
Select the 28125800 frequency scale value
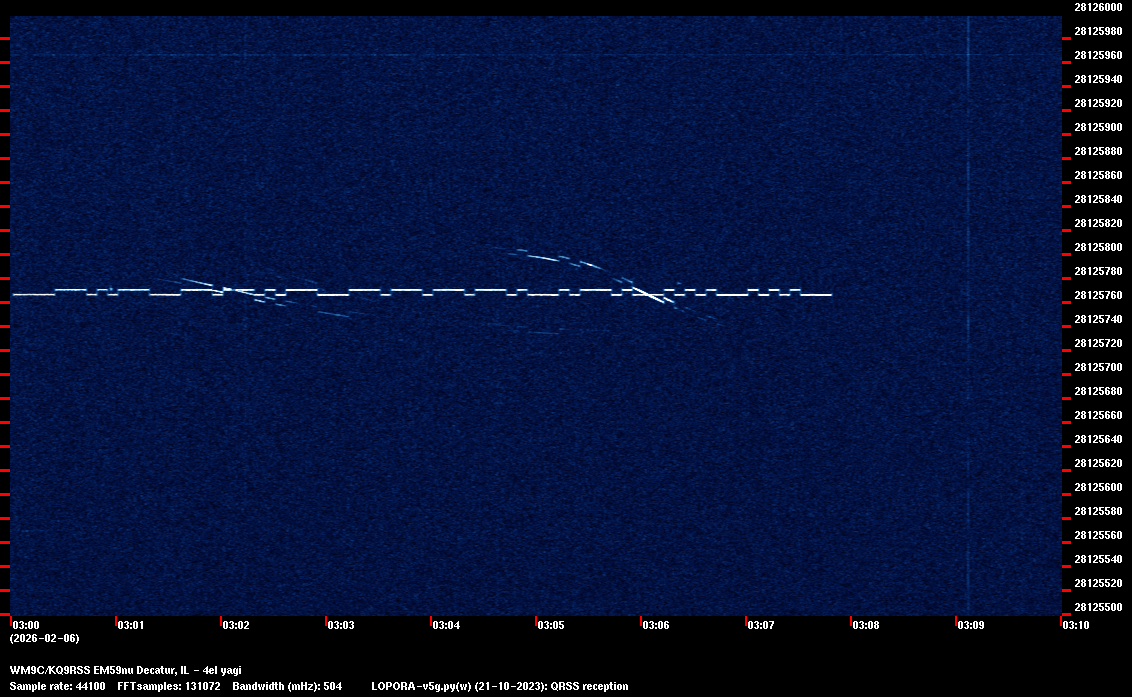(1097, 247)
